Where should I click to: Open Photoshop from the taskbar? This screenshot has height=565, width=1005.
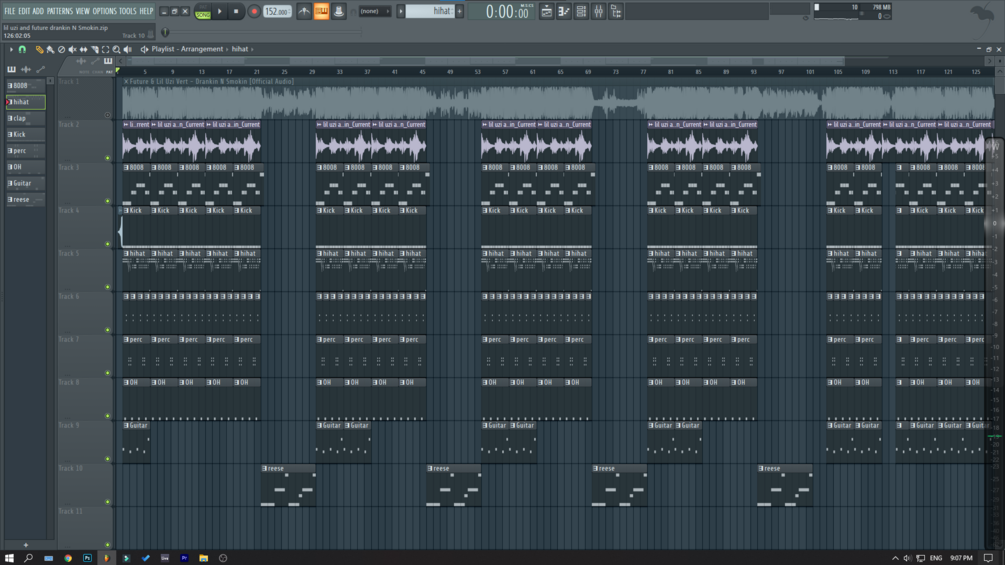pos(87,558)
